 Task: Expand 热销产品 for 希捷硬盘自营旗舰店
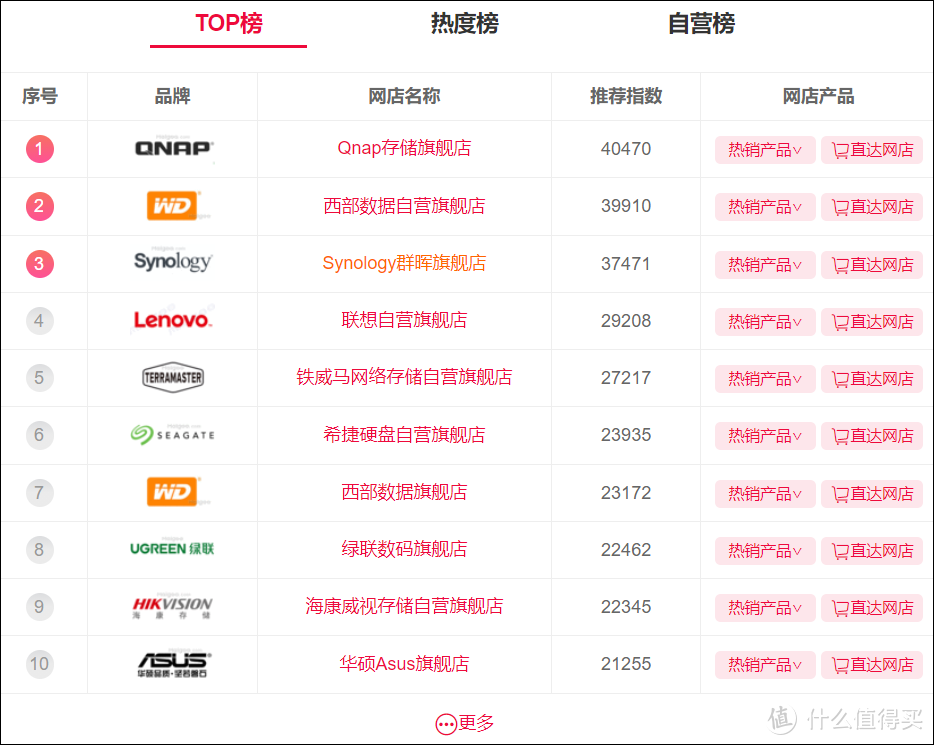click(765, 436)
